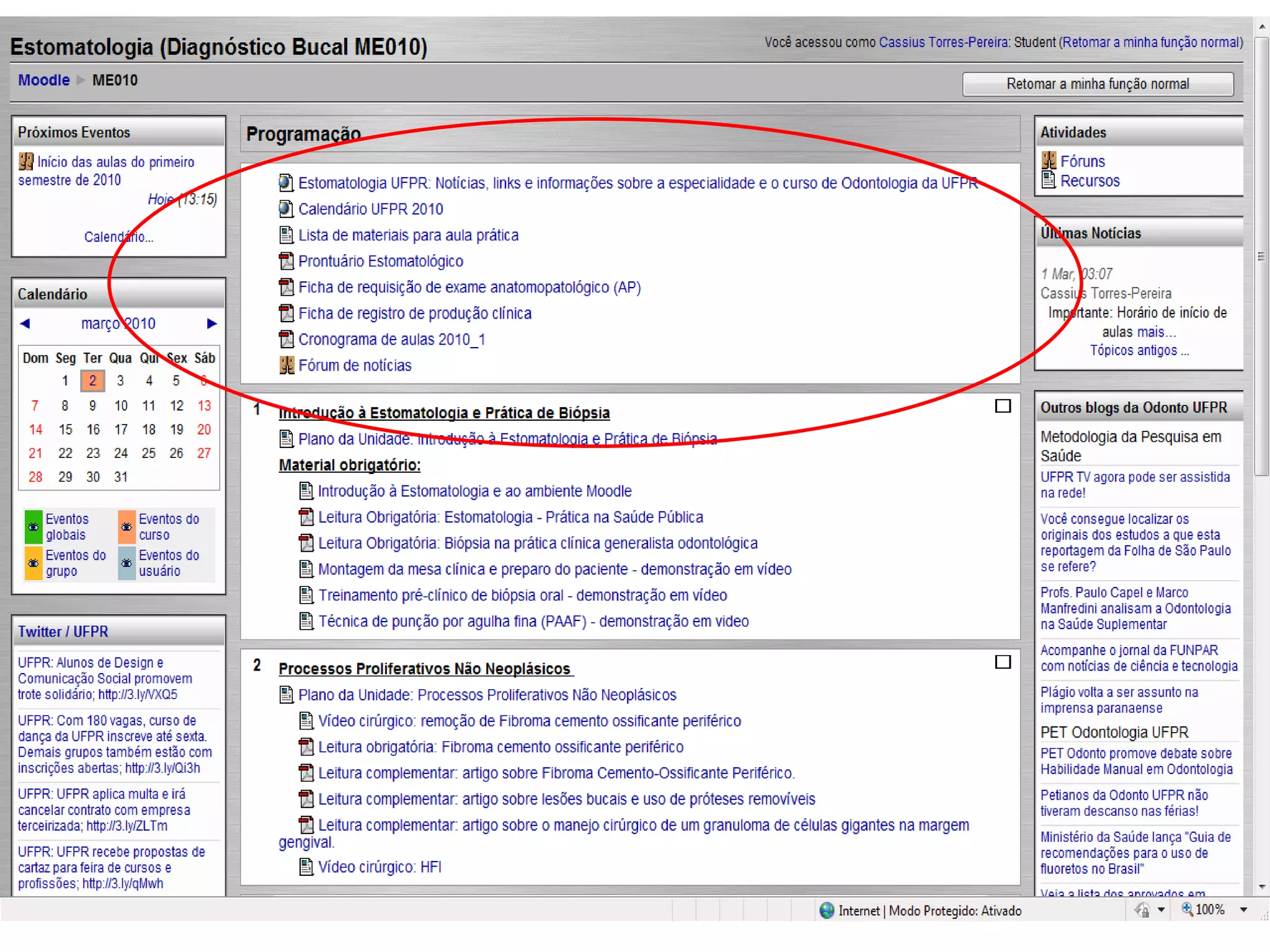This screenshot has height=952, width=1270.
Task: Go to the next month in the calendar
Action: [x=211, y=324]
